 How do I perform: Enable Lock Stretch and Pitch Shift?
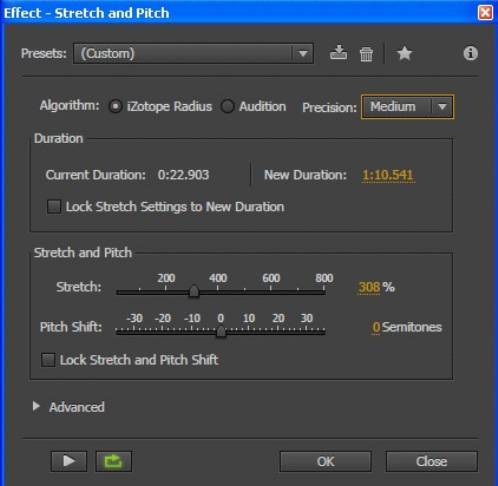point(48,360)
